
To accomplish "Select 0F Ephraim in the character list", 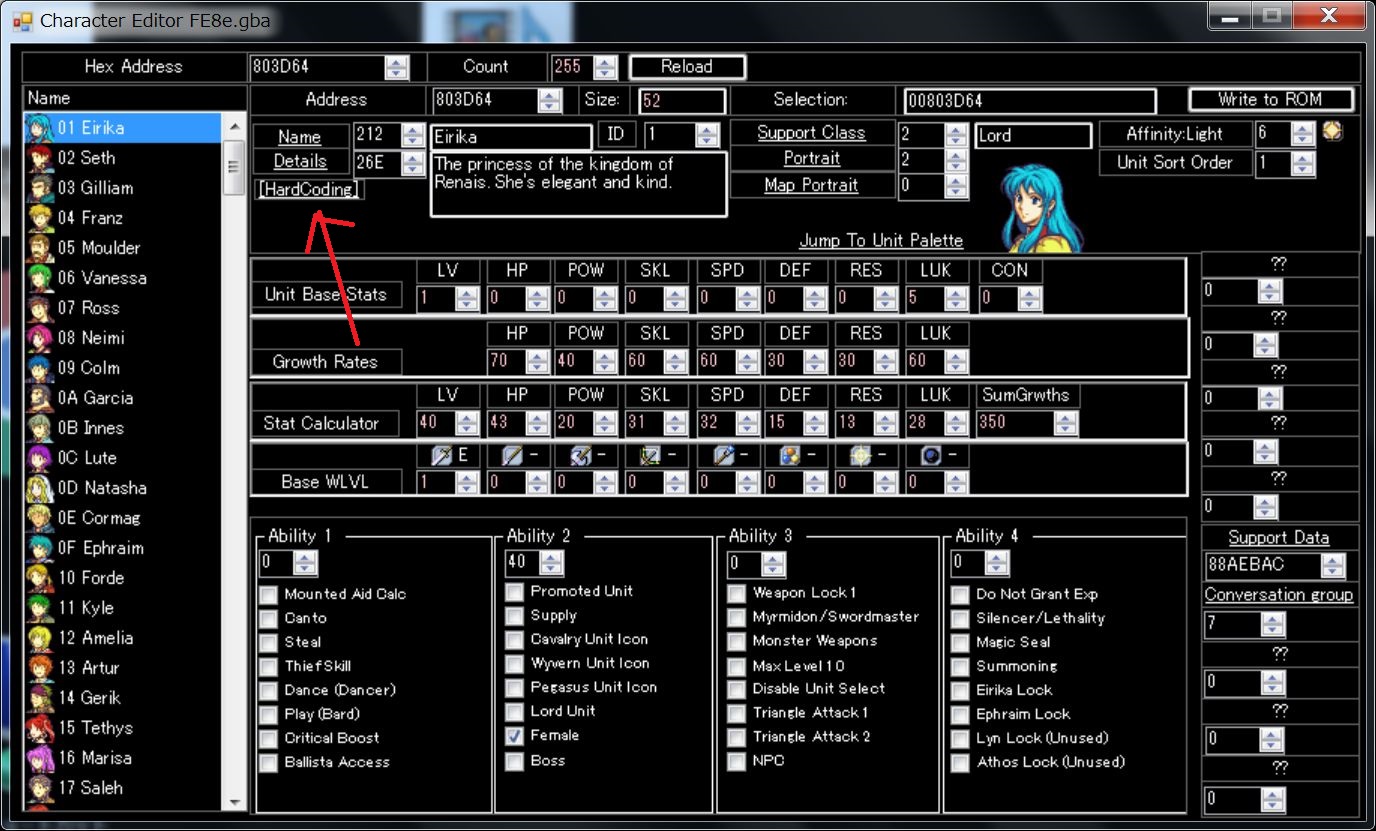I will pos(123,548).
